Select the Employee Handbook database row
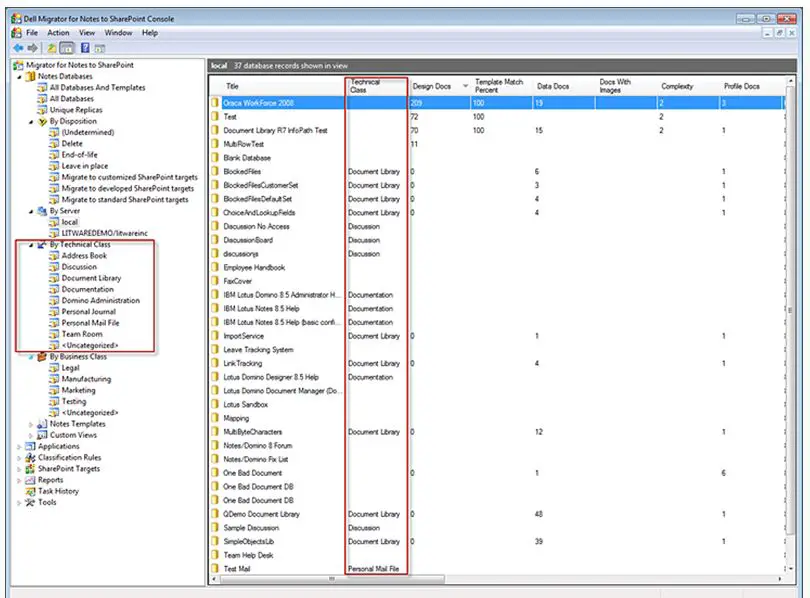The height and width of the screenshot is (598, 810). click(x=497, y=267)
